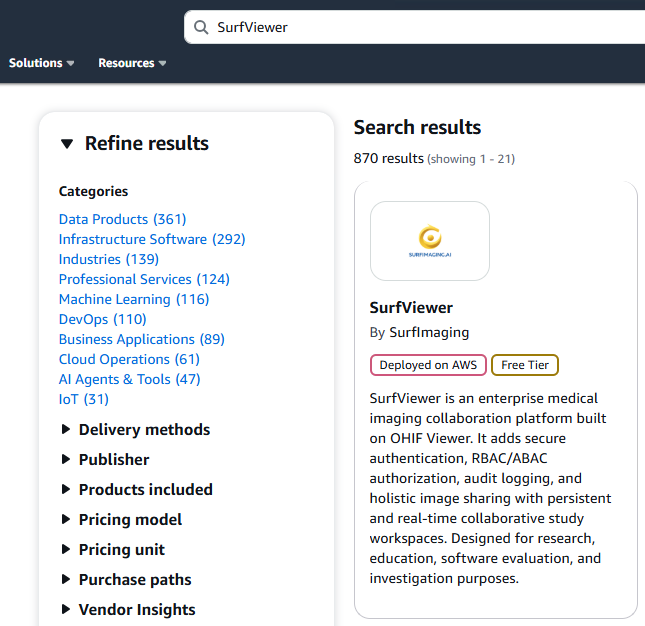The width and height of the screenshot is (645, 626).
Task: Filter by AI Agents & Tools (47)
Action: click(x=130, y=379)
